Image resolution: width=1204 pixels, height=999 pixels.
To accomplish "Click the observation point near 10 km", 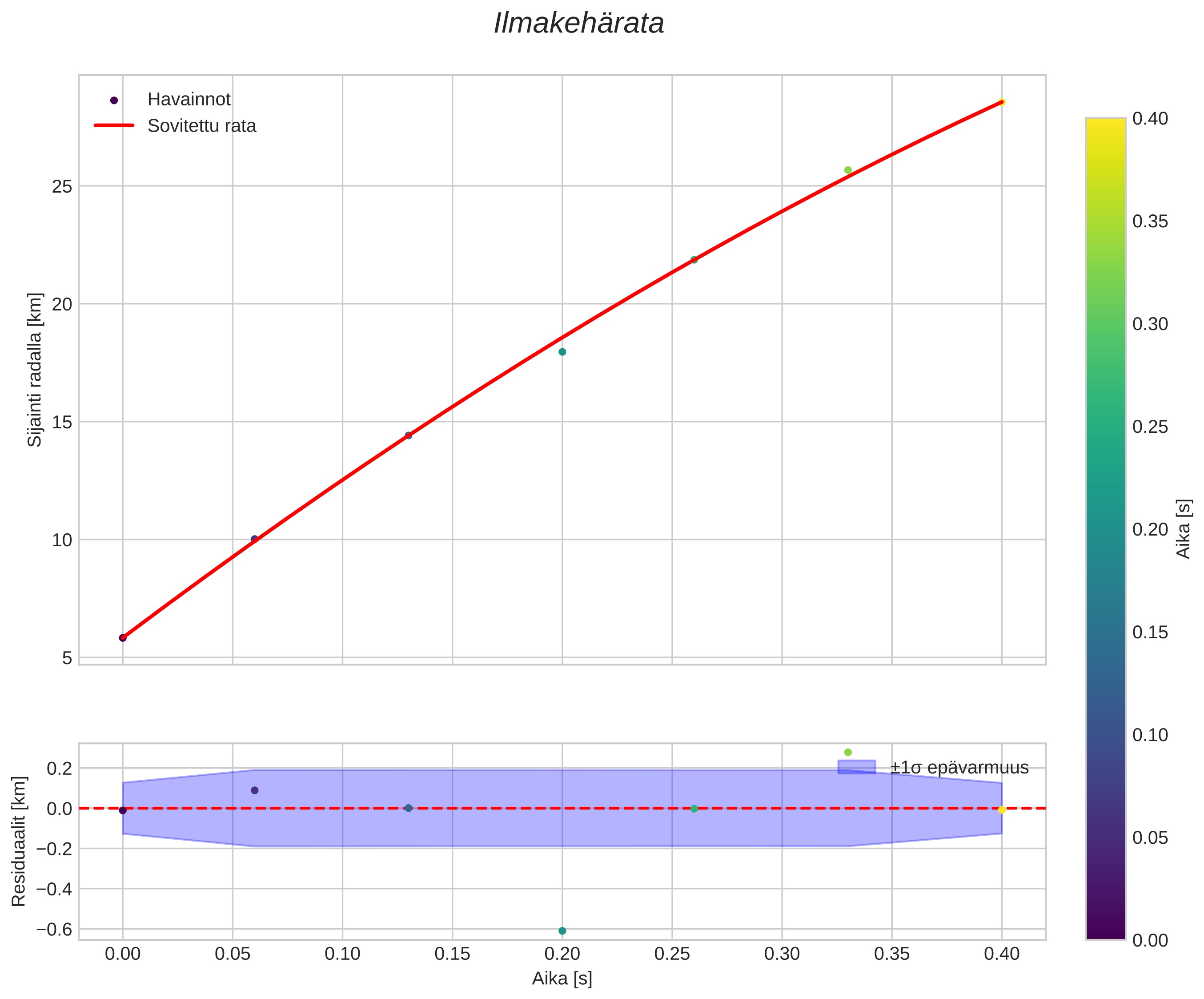I will (x=255, y=539).
